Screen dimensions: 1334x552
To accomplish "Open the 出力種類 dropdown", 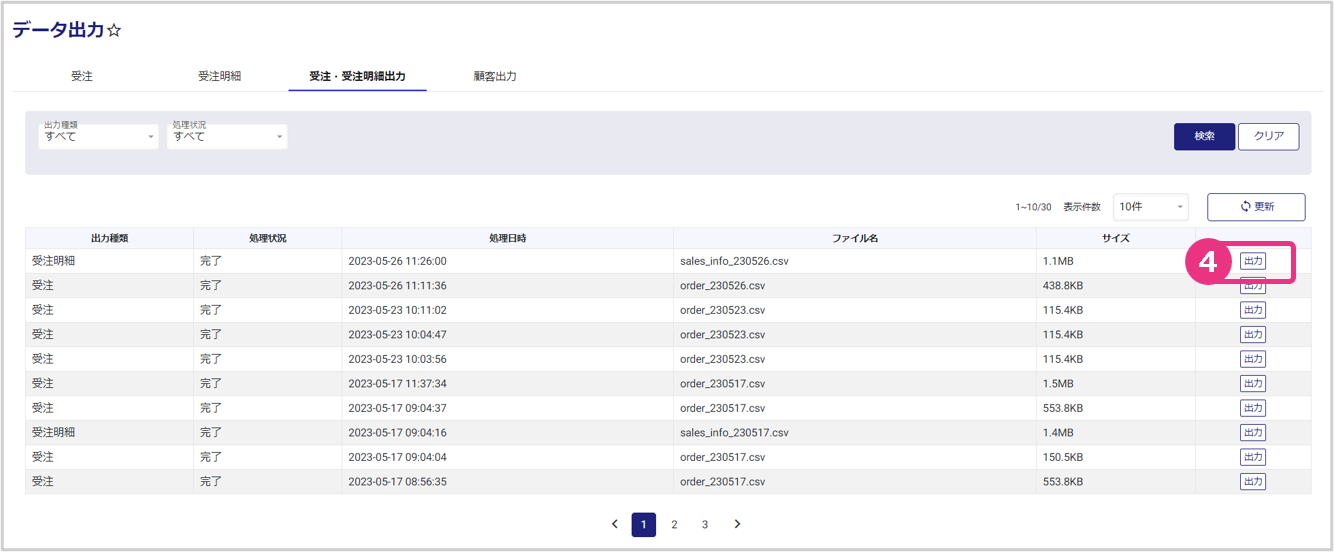I will (x=98, y=136).
